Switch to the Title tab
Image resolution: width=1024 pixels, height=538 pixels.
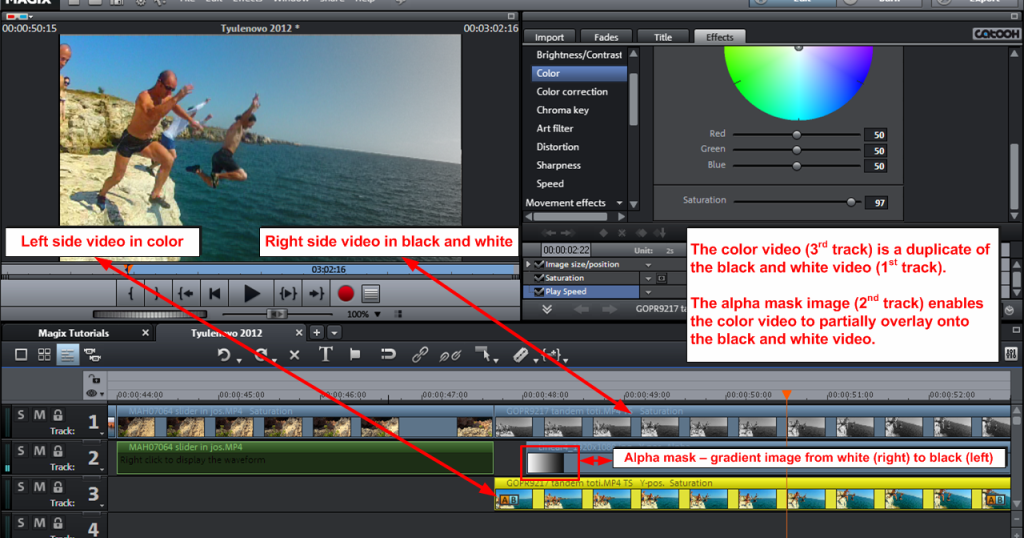663,37
